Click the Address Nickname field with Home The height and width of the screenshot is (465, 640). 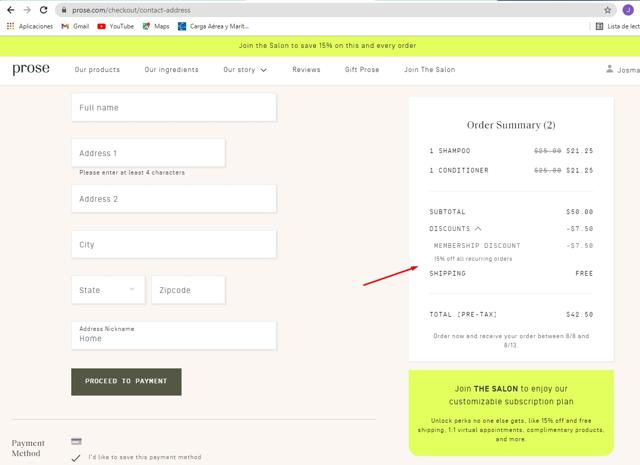(x=174, y=336)
